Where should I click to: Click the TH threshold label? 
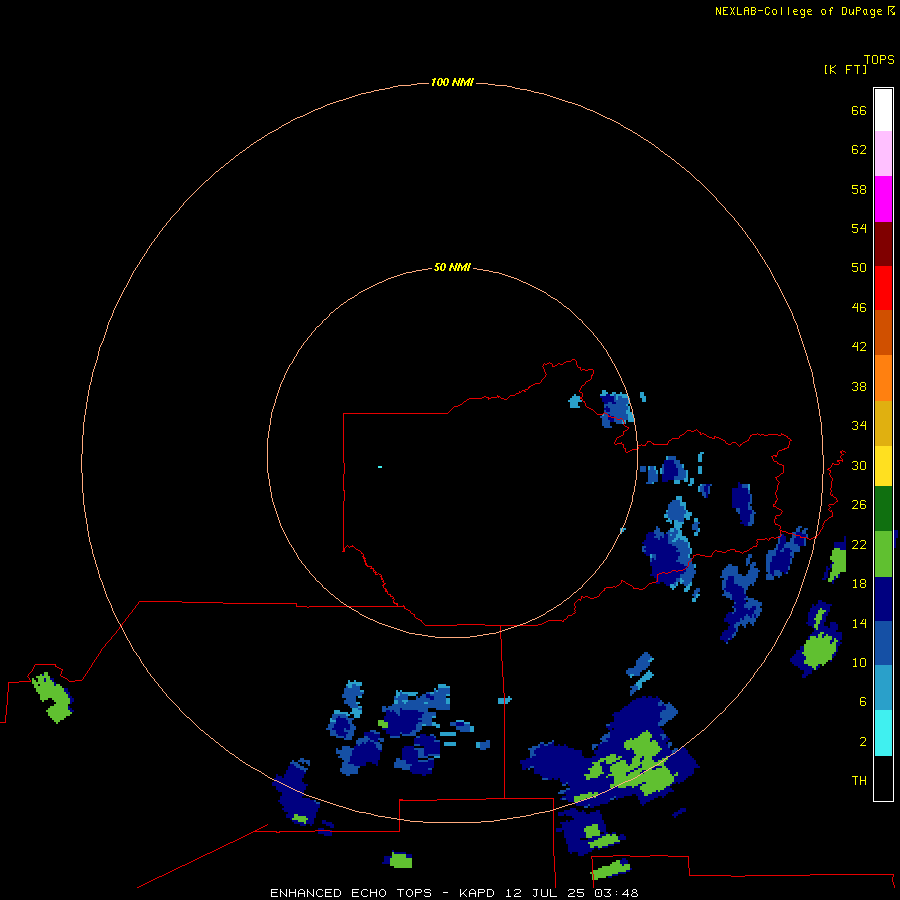(859, 781)
